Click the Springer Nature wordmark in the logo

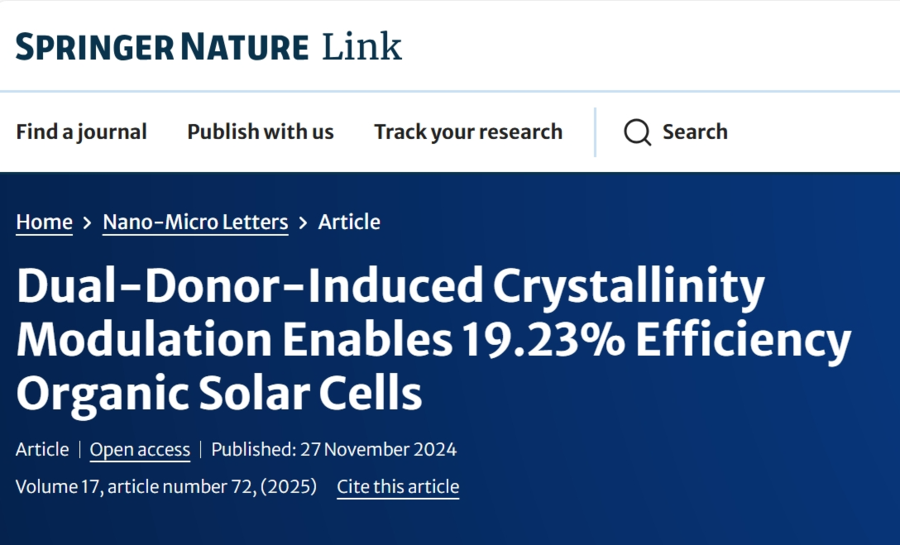click(162, 46)
